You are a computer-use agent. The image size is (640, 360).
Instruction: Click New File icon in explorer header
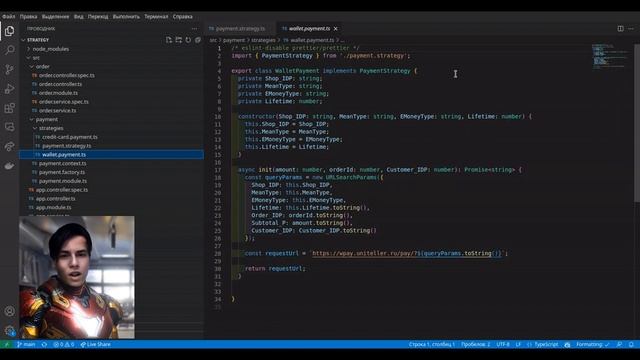169,40
